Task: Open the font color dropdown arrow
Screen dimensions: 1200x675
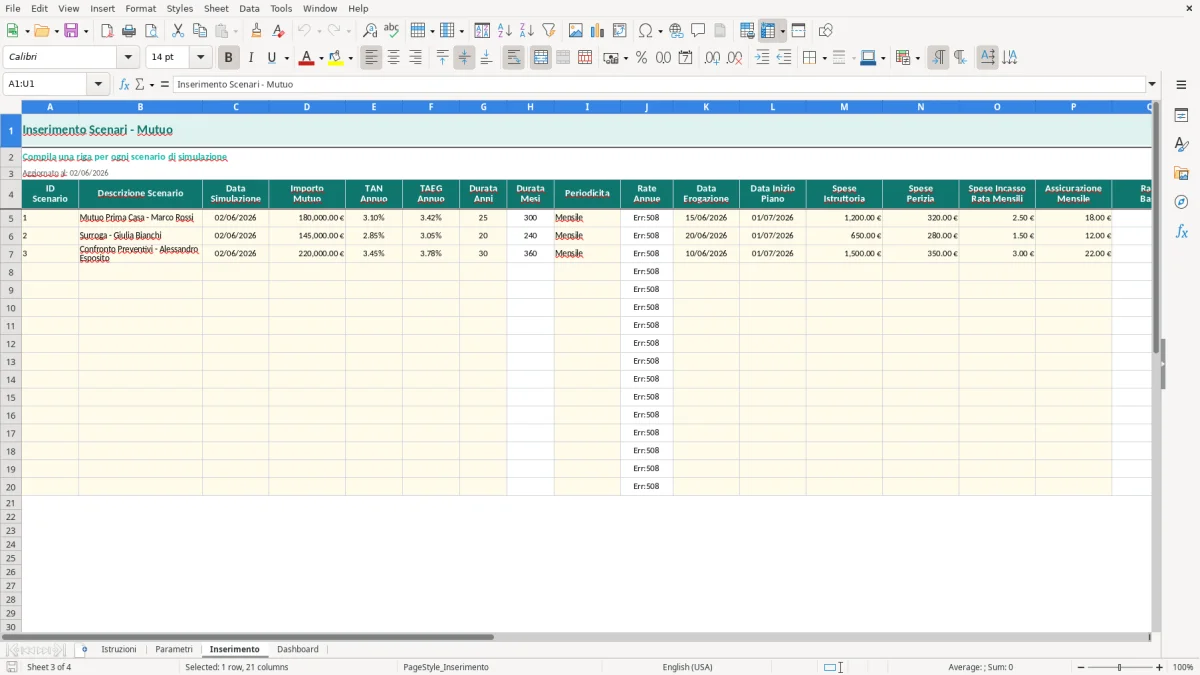Action: point(321,58)
